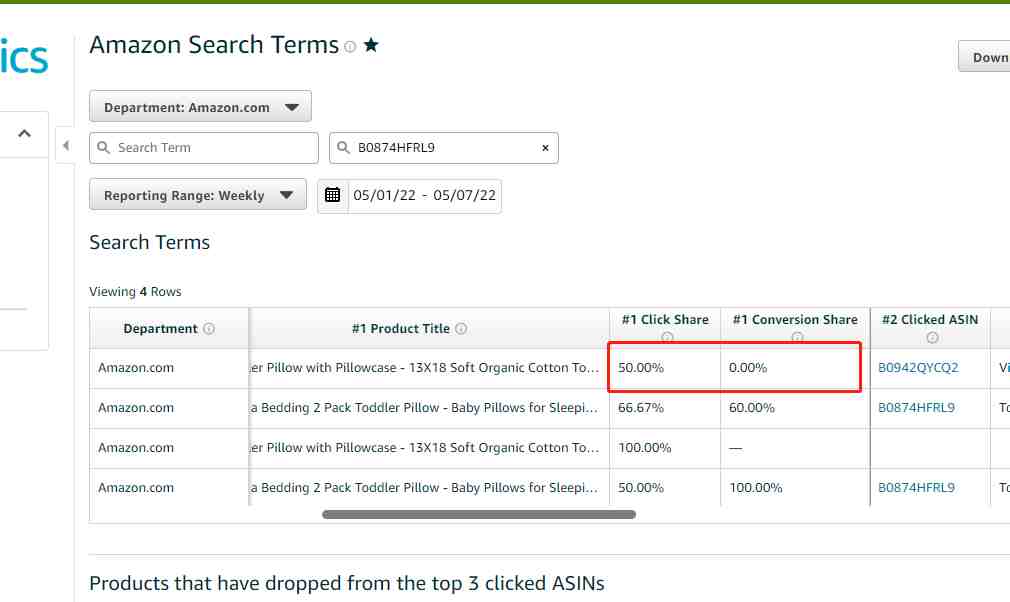This screenshot has width=1010, height=602.
Task: Sort by the #1 Conversion Share column header
Action: 796,320
